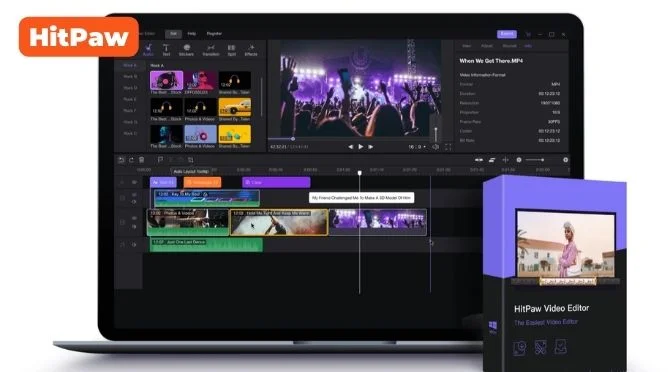
Task: Open the Audio library tab
Action: click(148, 50)
